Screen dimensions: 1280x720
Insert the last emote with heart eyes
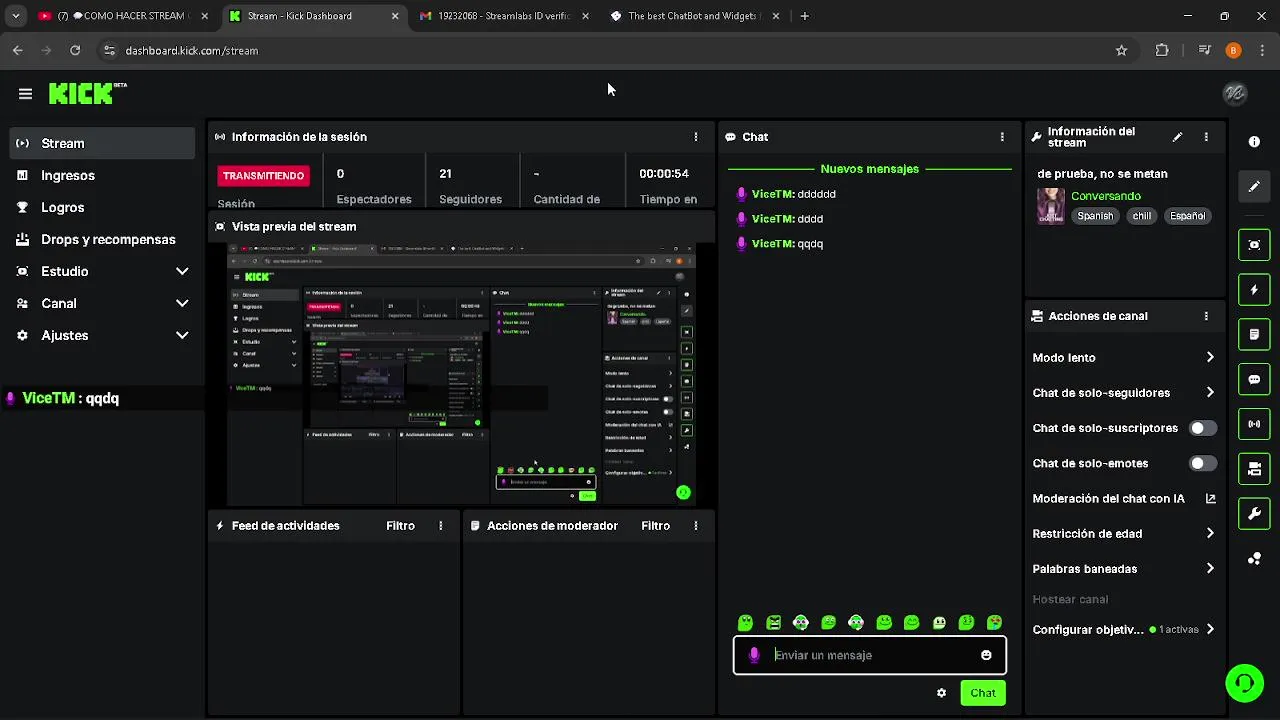pyautogui.click(x=994, y=623)
